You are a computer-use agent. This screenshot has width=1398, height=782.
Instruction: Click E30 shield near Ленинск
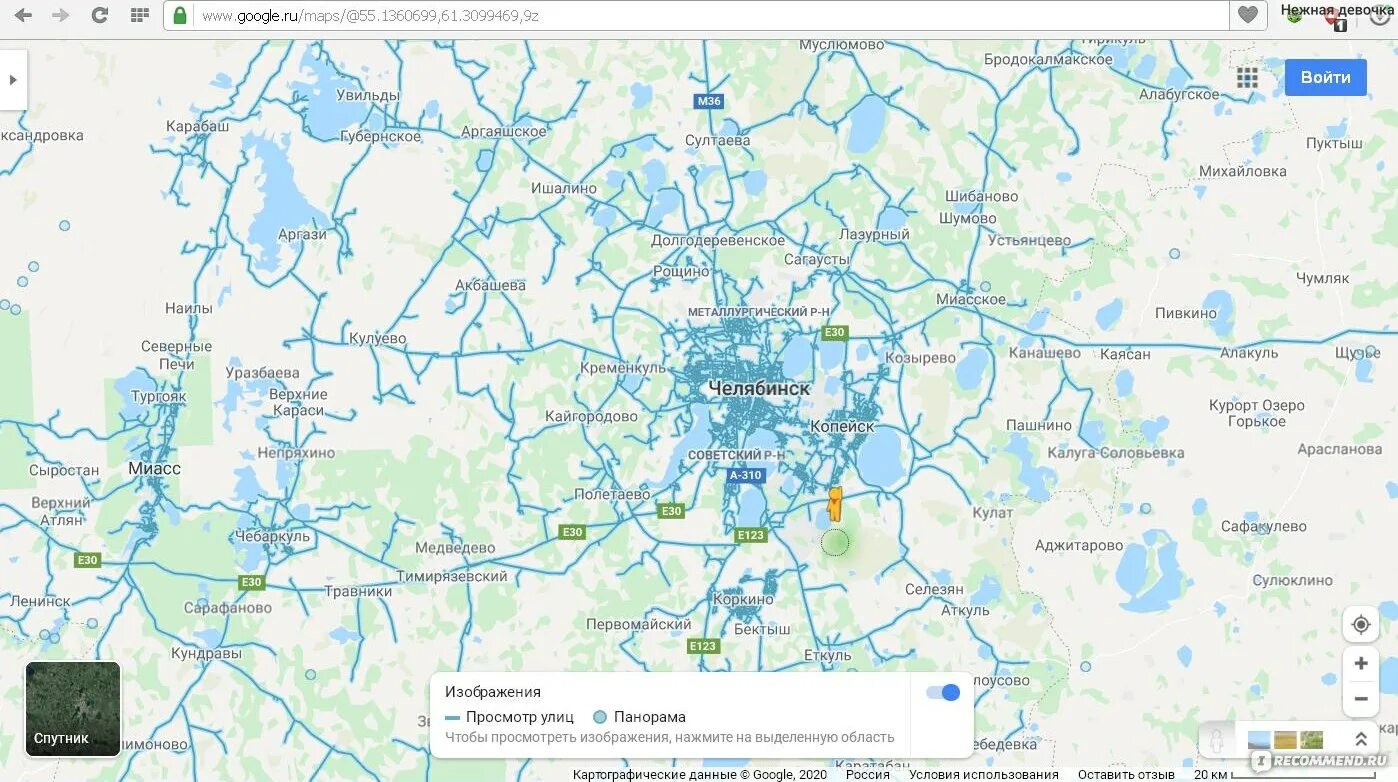pos(87,560)
